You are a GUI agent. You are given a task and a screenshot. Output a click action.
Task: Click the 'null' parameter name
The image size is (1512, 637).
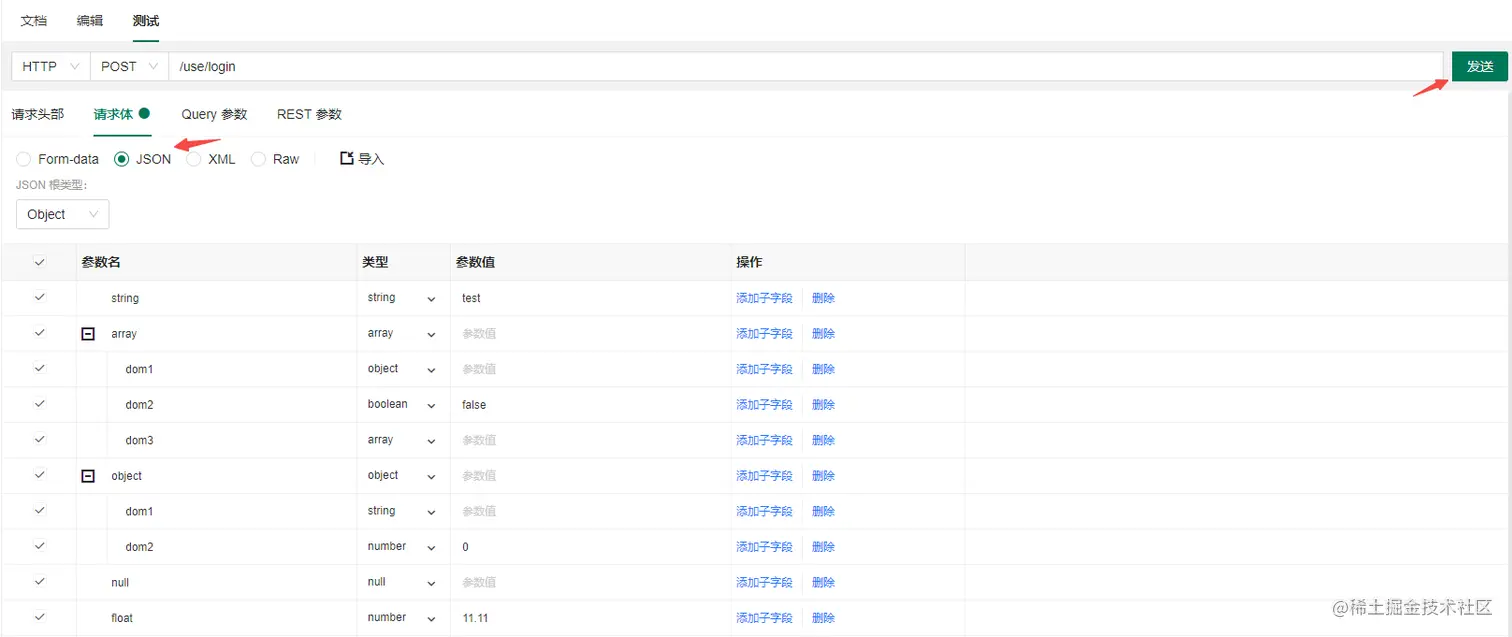pyautogui.click(x=120, y=582)
